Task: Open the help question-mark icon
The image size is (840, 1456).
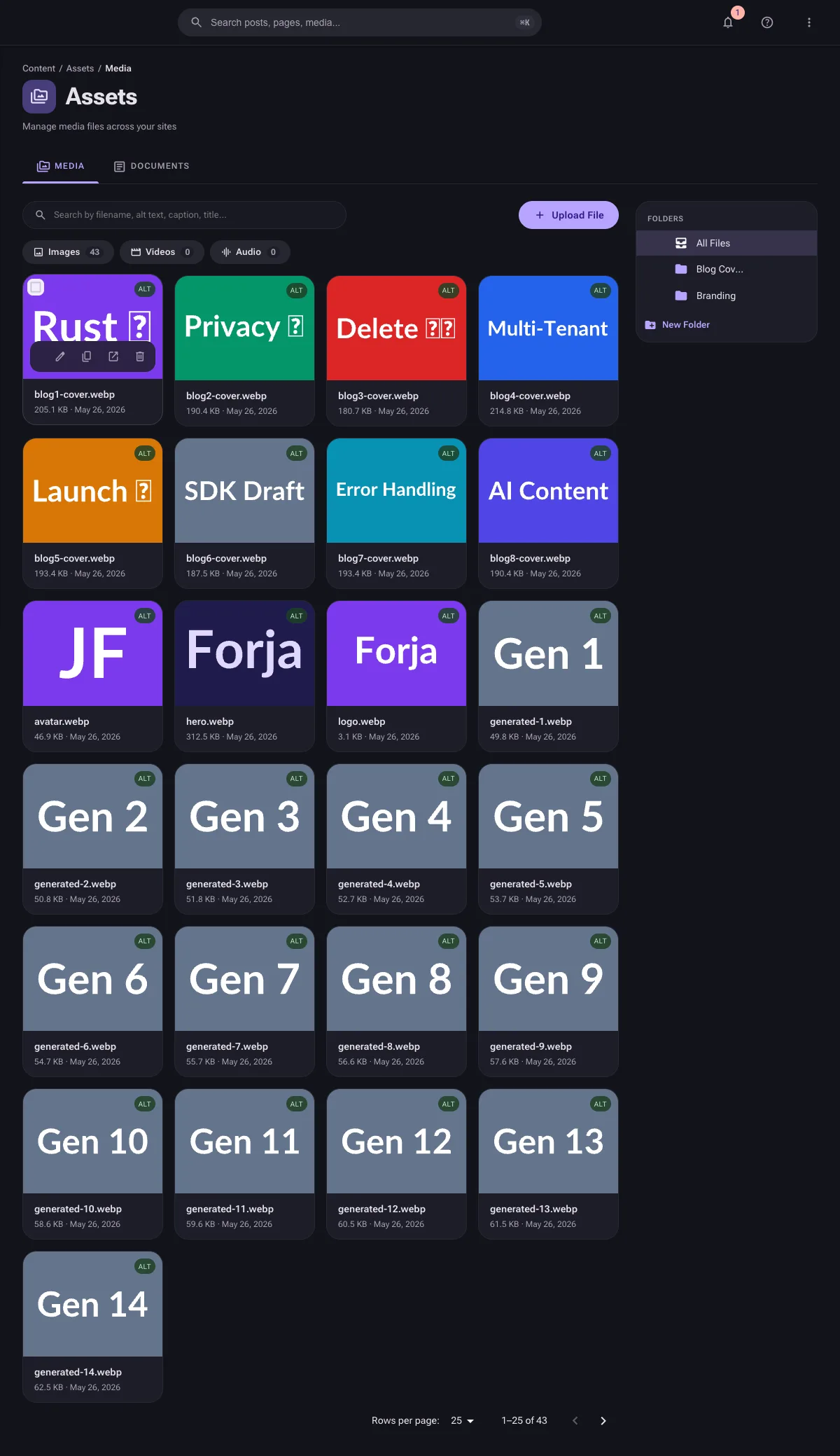Action: click(x=767, y=22)
